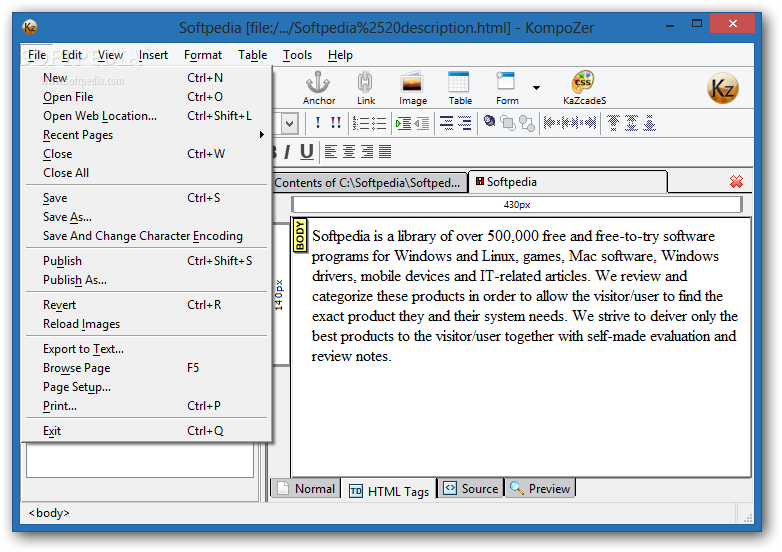Choose Export to Text entry
The width and height of the screenshot is (782, 552).
[147, 349]
